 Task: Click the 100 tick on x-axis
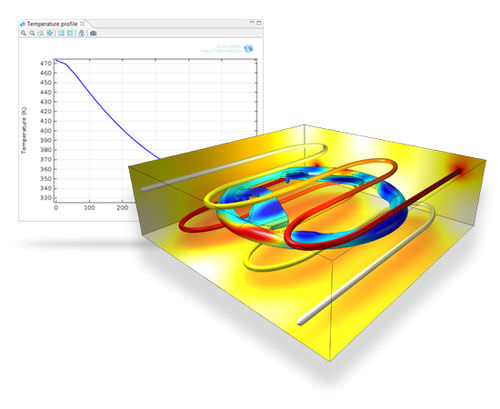pyautogui.click(x=89, y=208)
